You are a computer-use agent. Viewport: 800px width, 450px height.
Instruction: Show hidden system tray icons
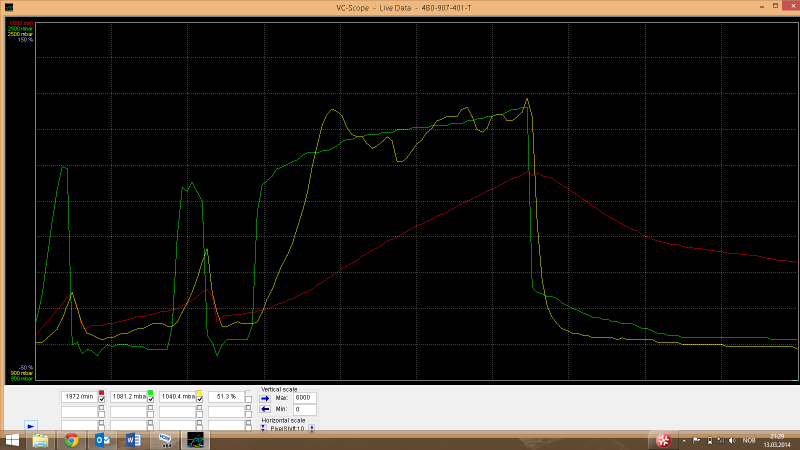[685, 441]
